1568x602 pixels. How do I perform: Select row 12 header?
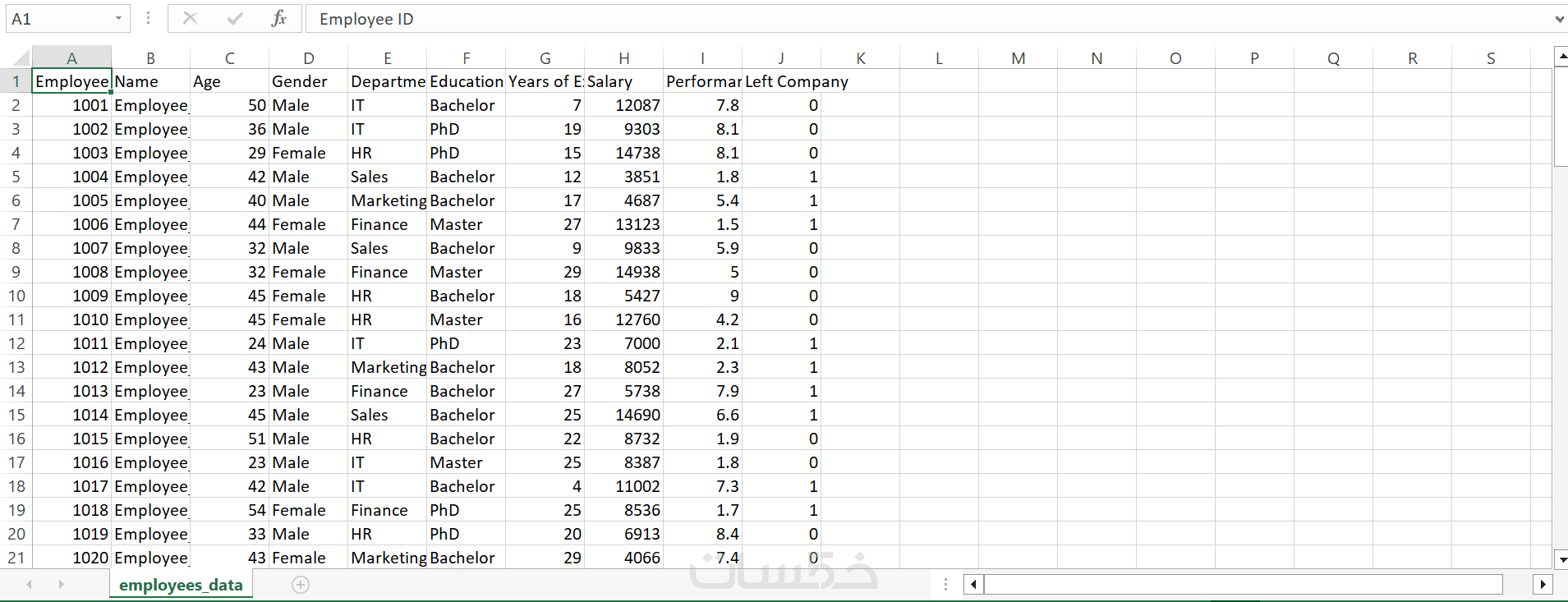pos(16,343)
